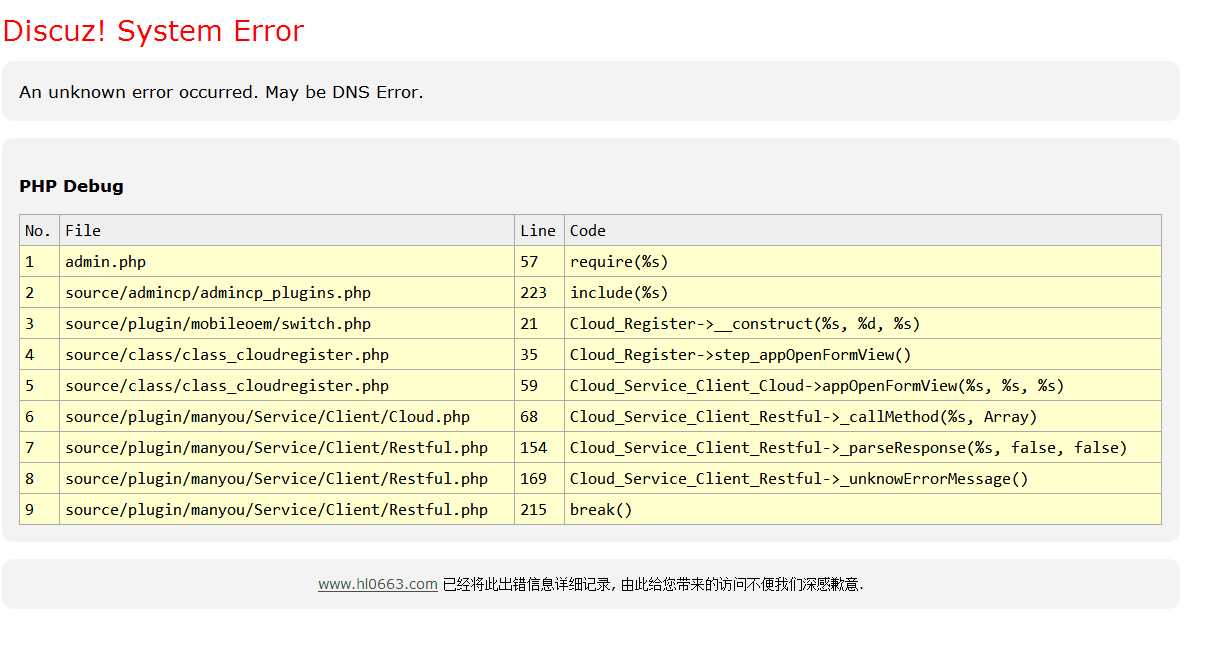1217x668 pixels.
Task: Select source/adminncp/admincp_plugins.php cell
Action: tap(287, 293)
